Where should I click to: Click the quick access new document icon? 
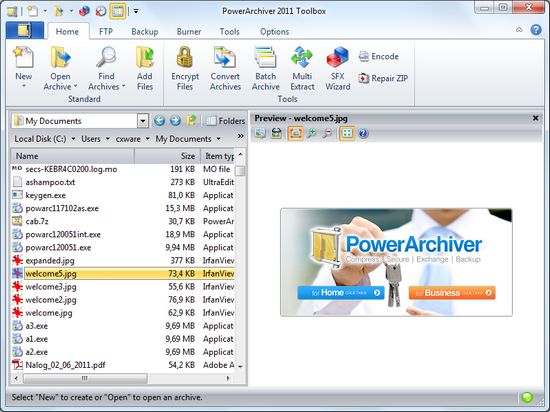pyautogui.click(x=33, y=11)
